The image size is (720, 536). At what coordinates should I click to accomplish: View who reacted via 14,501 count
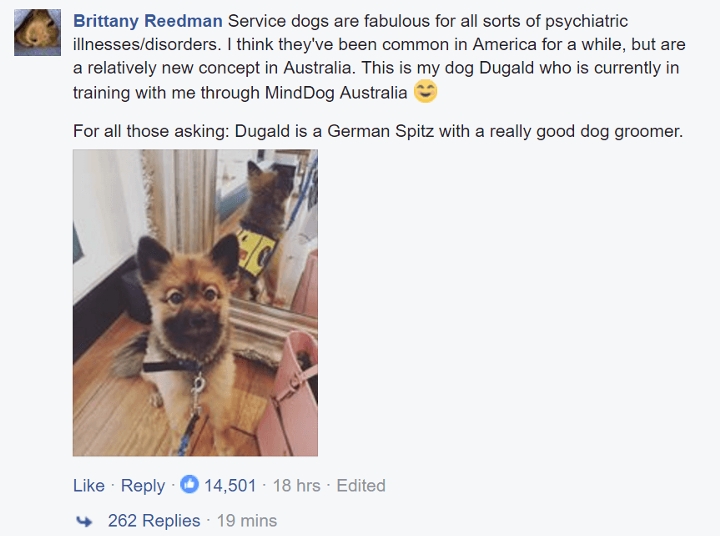pyautogui.click(x=230, y=485)
